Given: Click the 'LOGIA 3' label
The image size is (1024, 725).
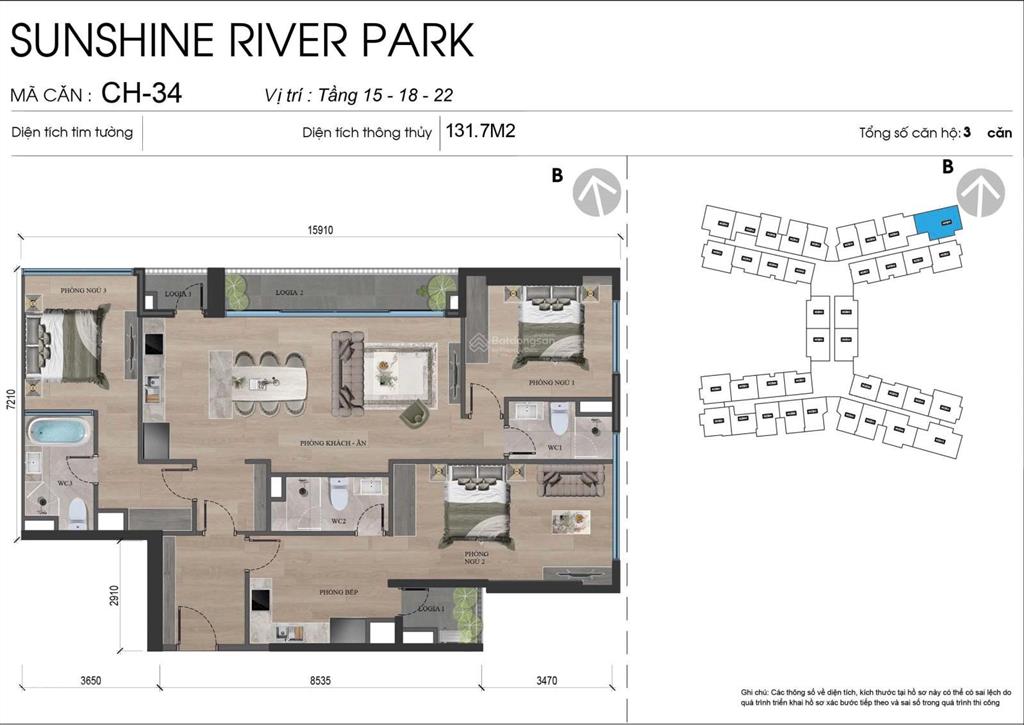Looking at the screenshot, I should point(178,294).
